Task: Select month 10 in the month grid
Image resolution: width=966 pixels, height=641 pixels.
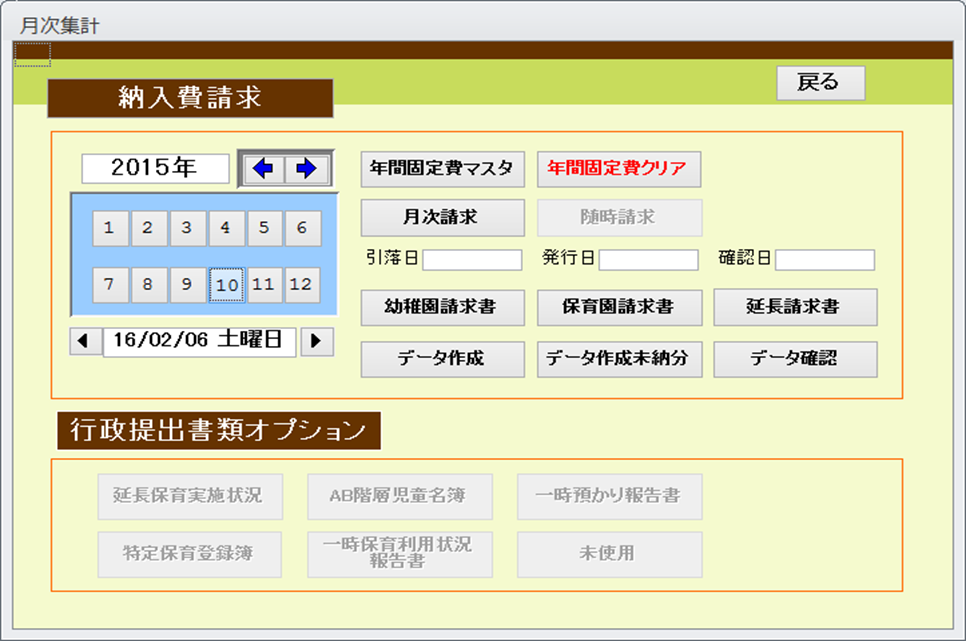Action: (x=227, y=285)
